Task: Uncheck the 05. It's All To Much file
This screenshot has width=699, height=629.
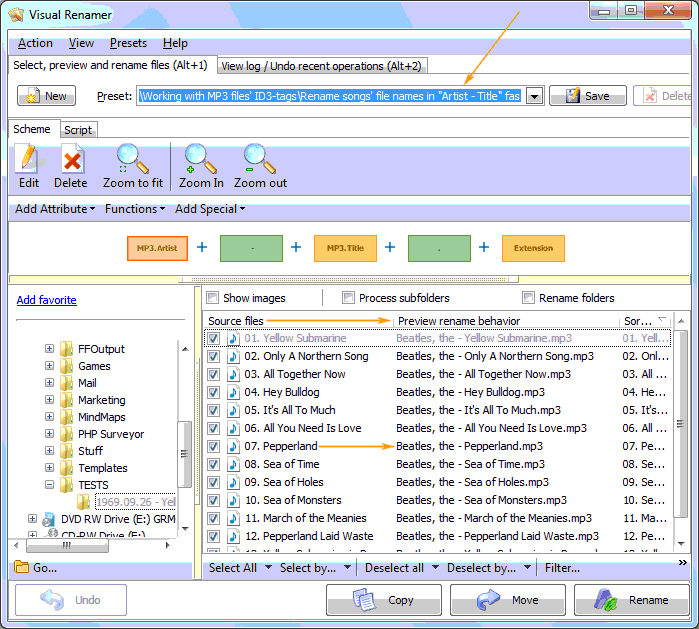Action: (214, 410)
